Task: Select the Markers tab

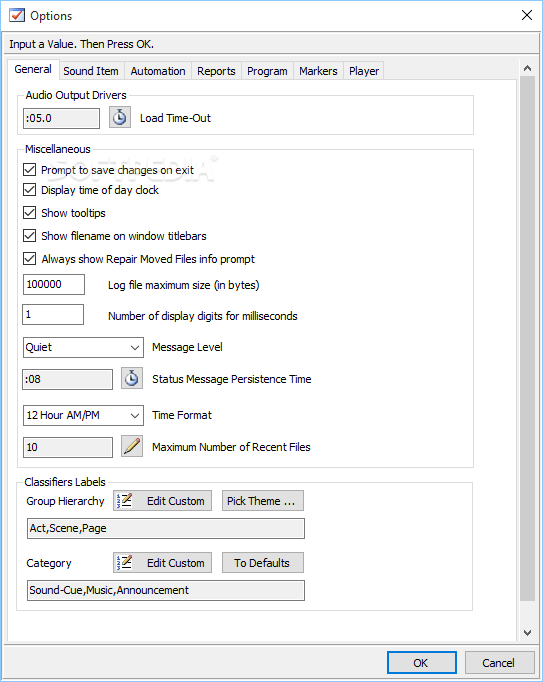Action: (x=318, y=71)
